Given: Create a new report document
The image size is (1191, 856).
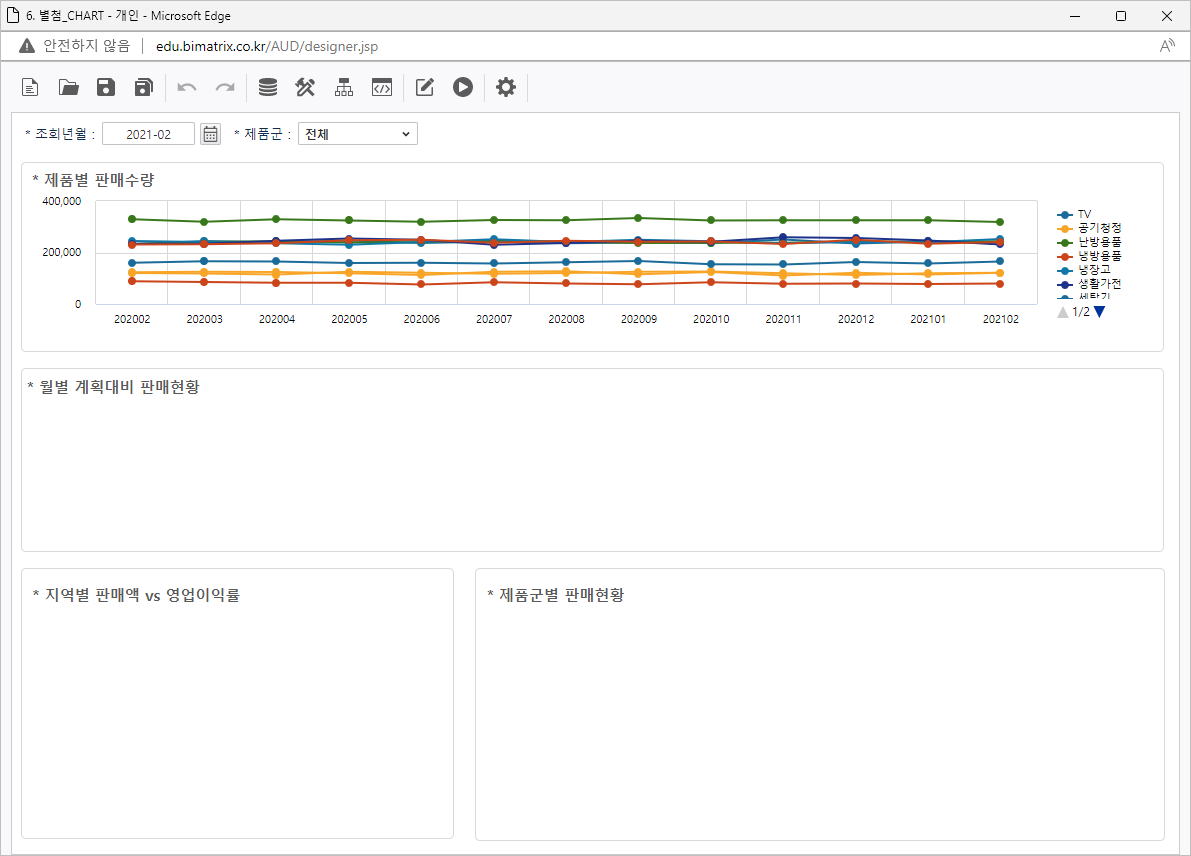Looking at the screenshot, I should [31, 88].
